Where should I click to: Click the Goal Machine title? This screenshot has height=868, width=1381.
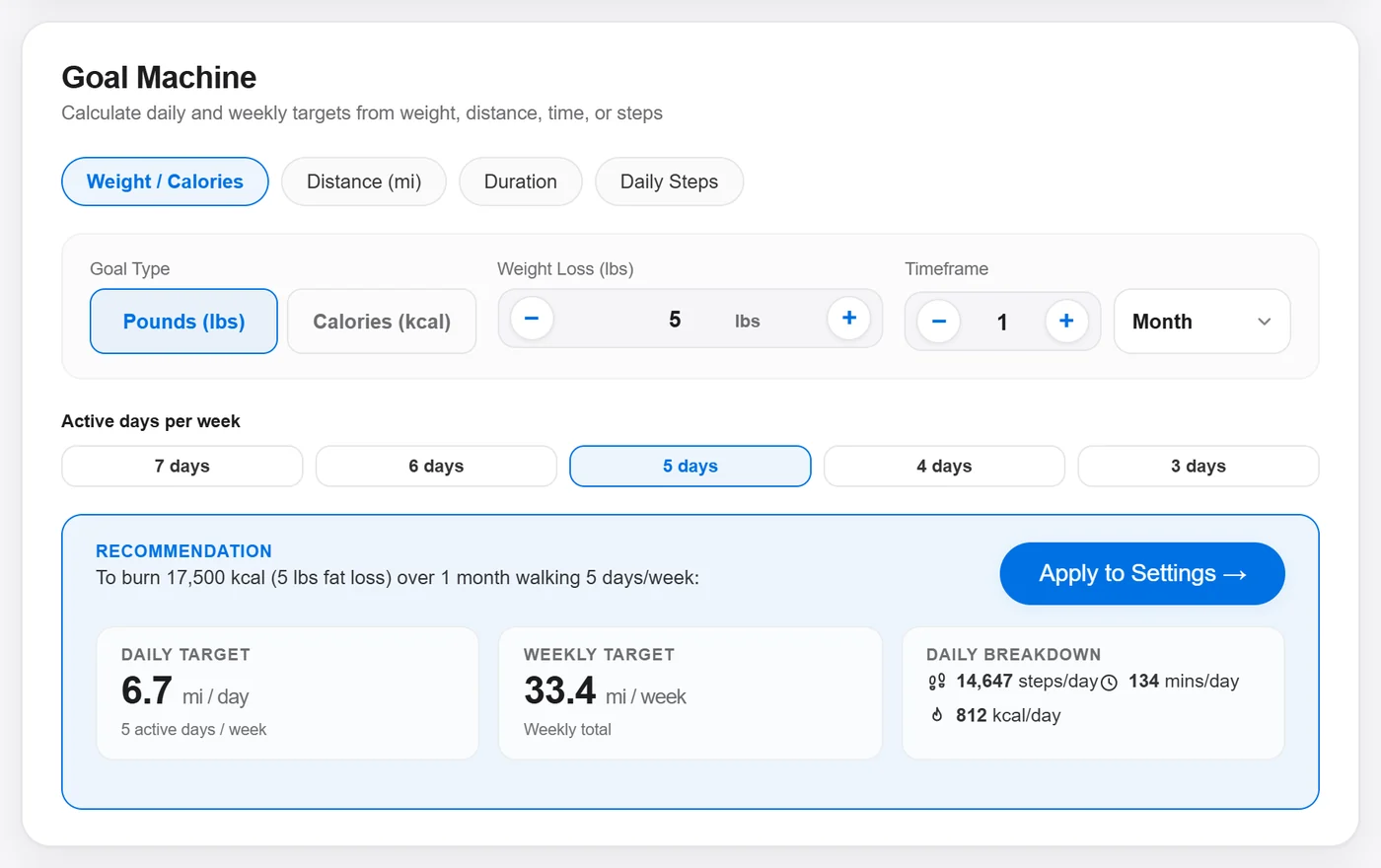point(159,77)
